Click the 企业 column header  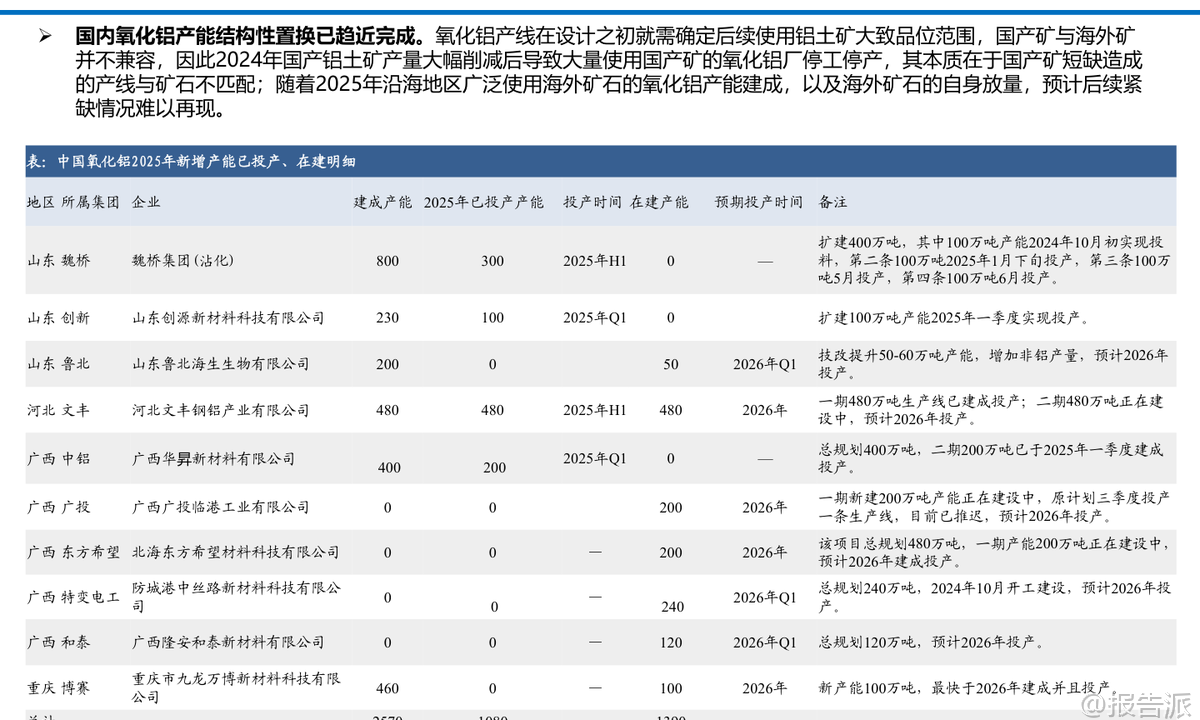point(146,202)
